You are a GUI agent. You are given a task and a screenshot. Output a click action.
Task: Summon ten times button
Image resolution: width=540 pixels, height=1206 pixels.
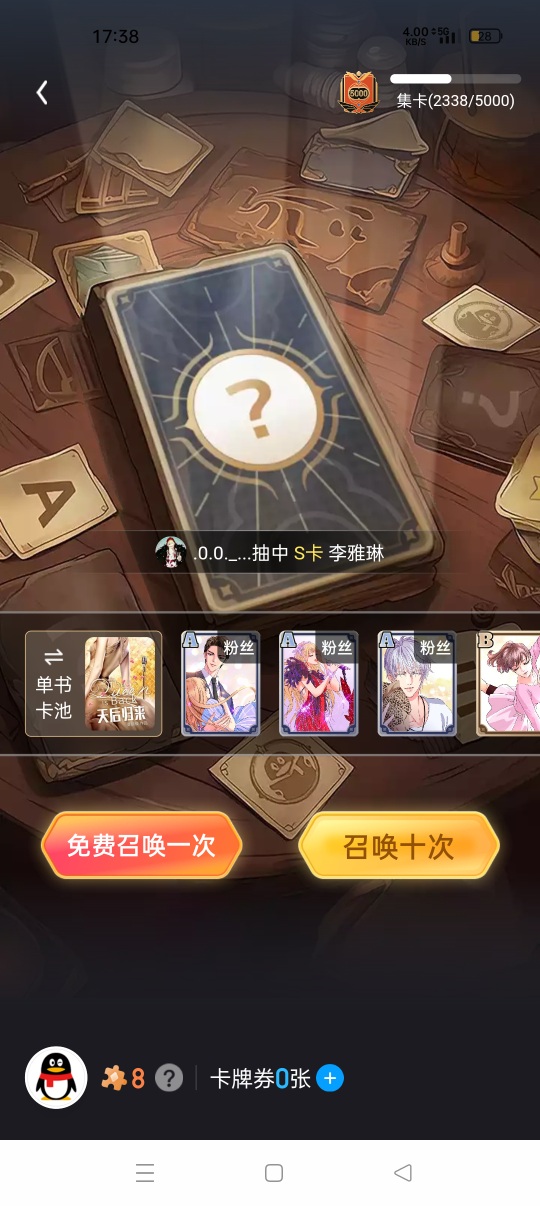click(x=399, y=846)
